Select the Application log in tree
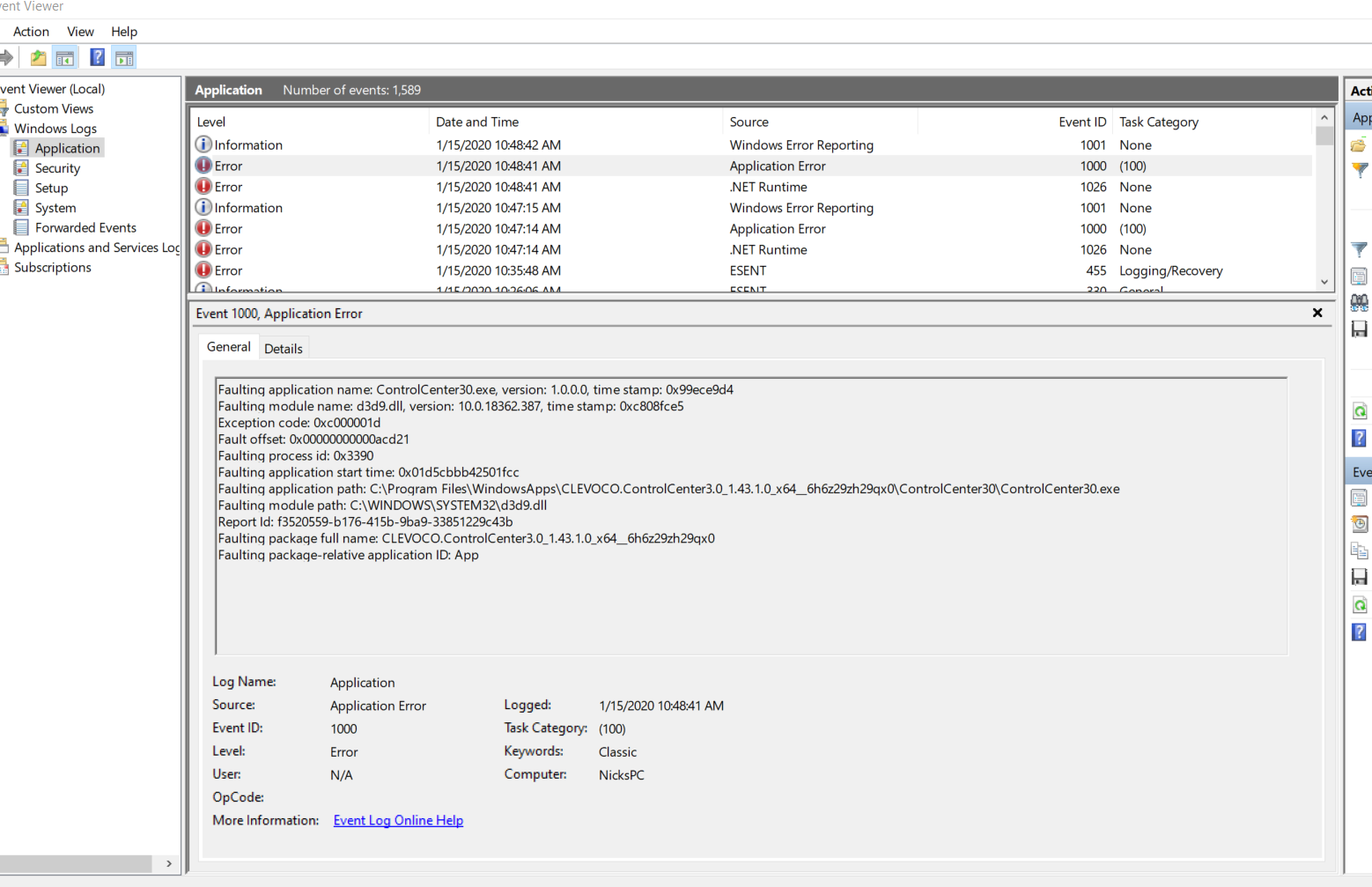The image size is (1372, 887). [x=68, y=149]
